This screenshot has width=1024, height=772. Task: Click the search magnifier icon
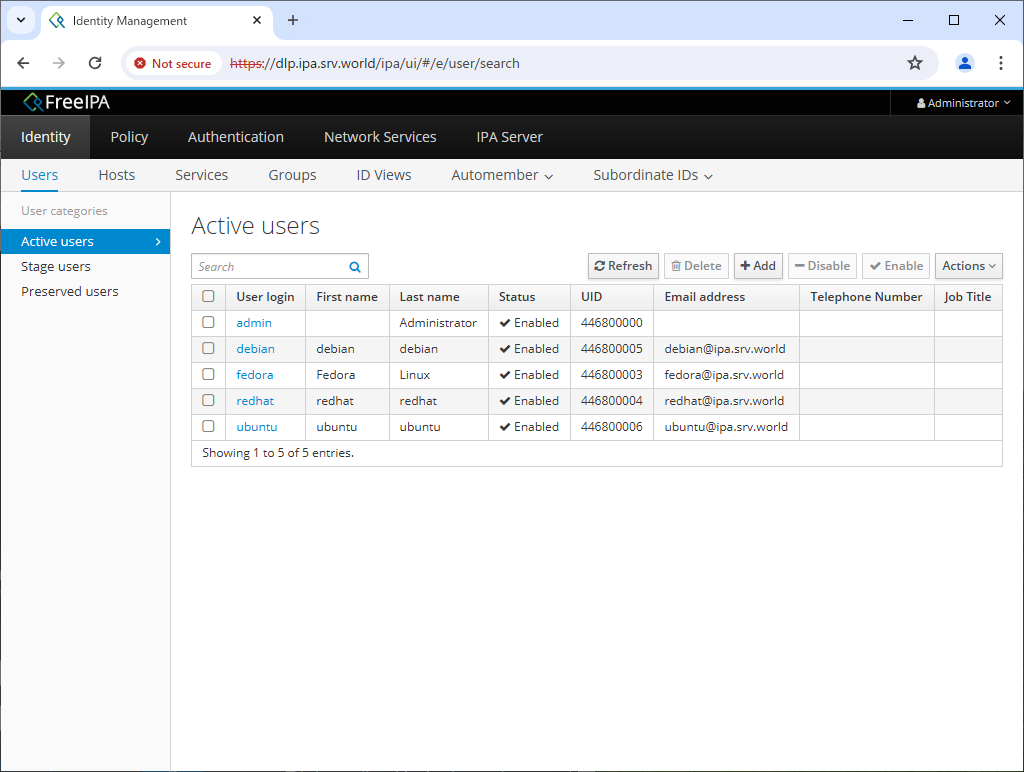click(355, 266)
